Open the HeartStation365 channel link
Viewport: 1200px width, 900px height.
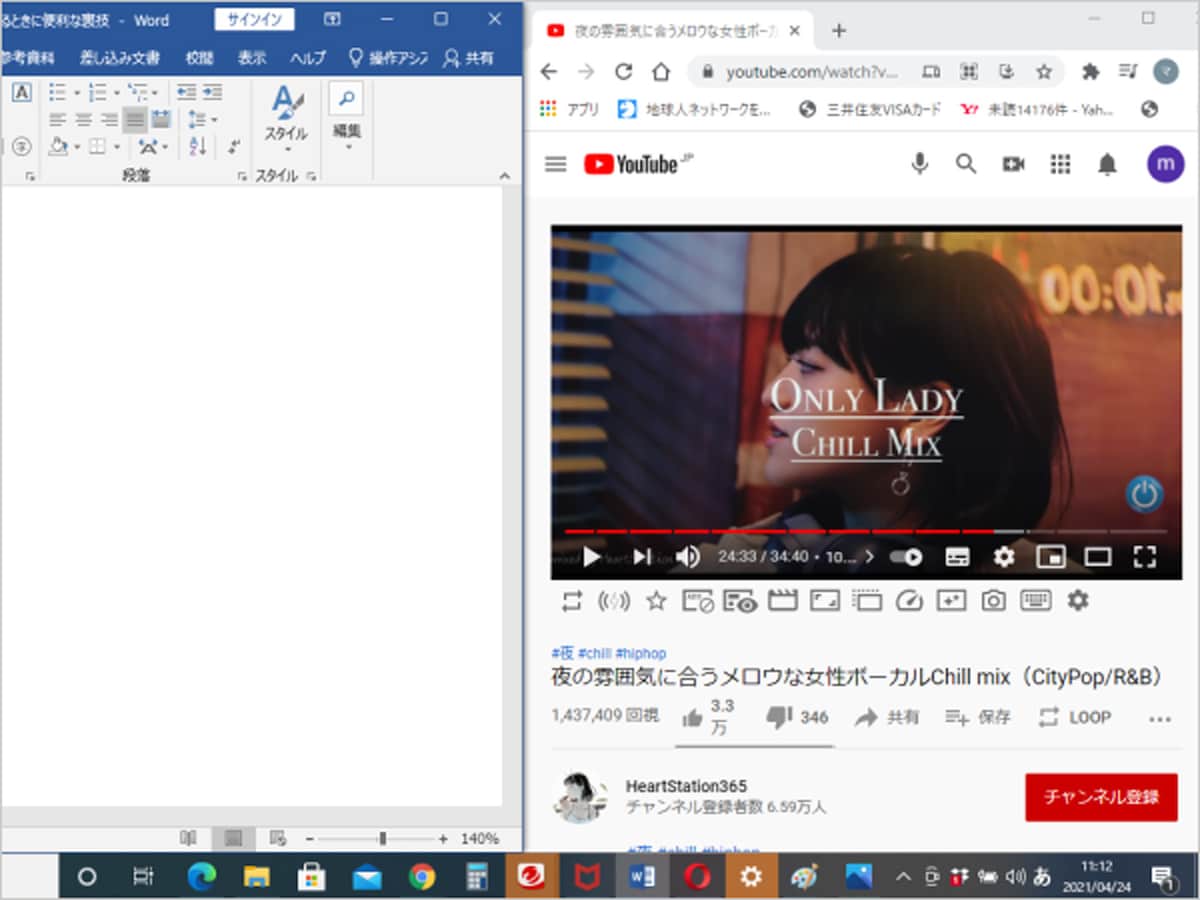coord(686,786)
